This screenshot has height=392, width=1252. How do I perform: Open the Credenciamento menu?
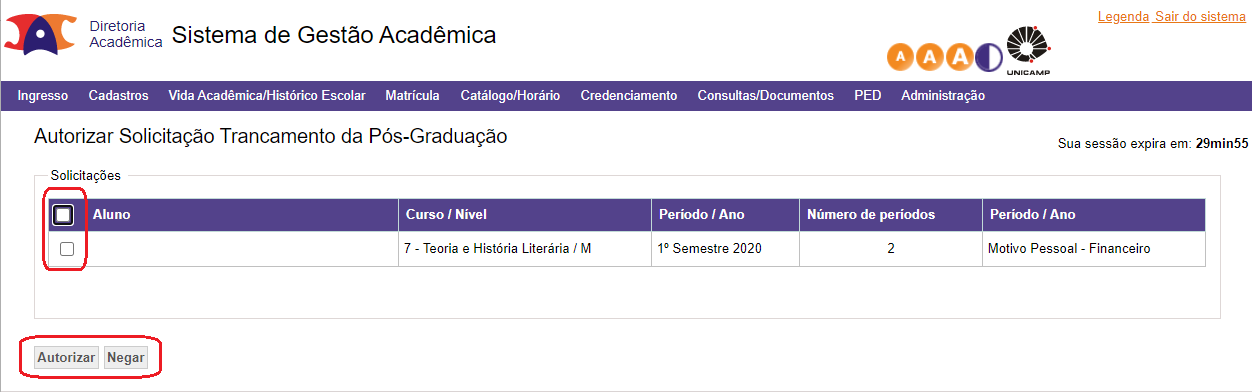point(629,96)
